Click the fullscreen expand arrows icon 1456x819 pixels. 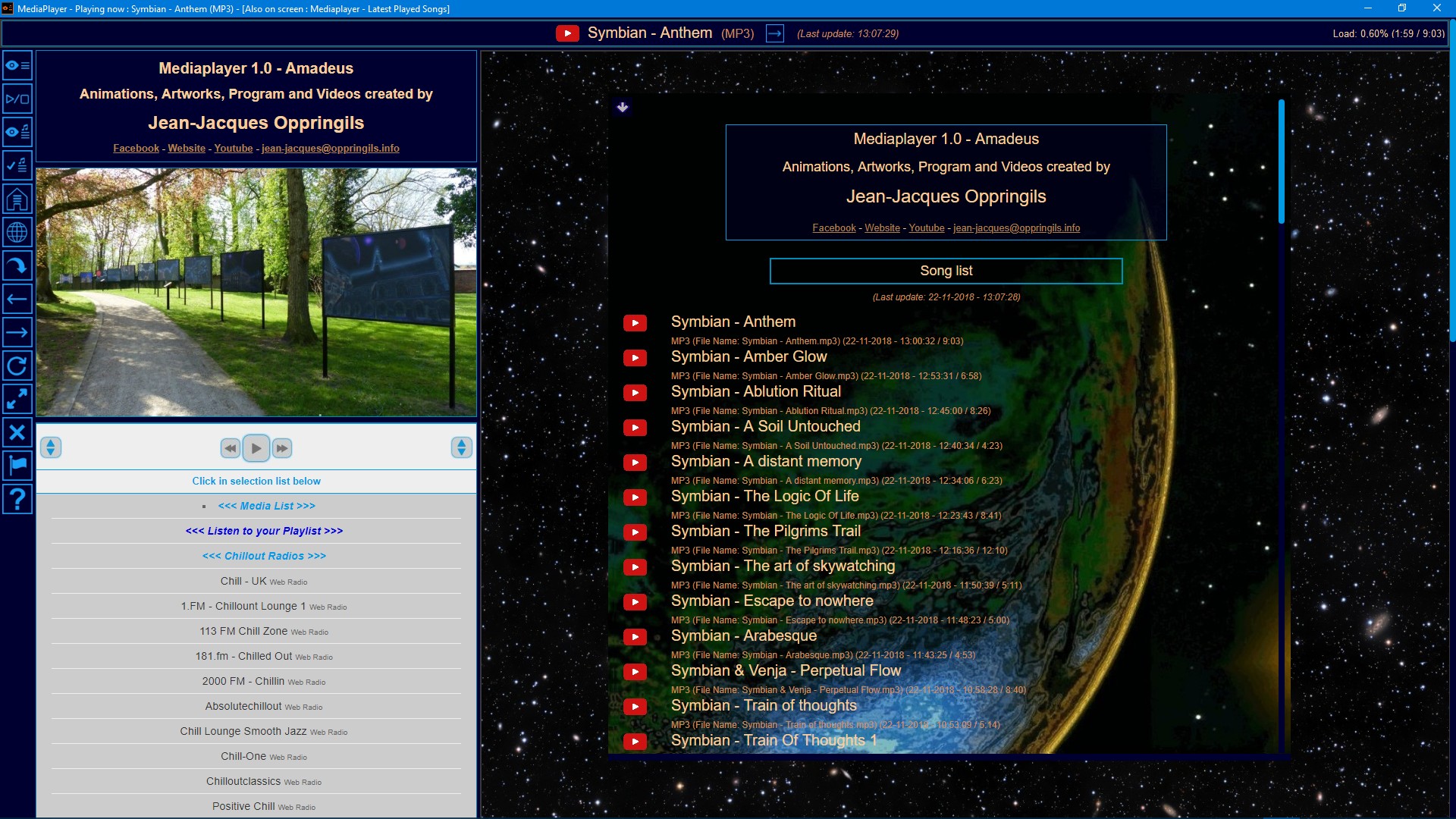(17, 399)
